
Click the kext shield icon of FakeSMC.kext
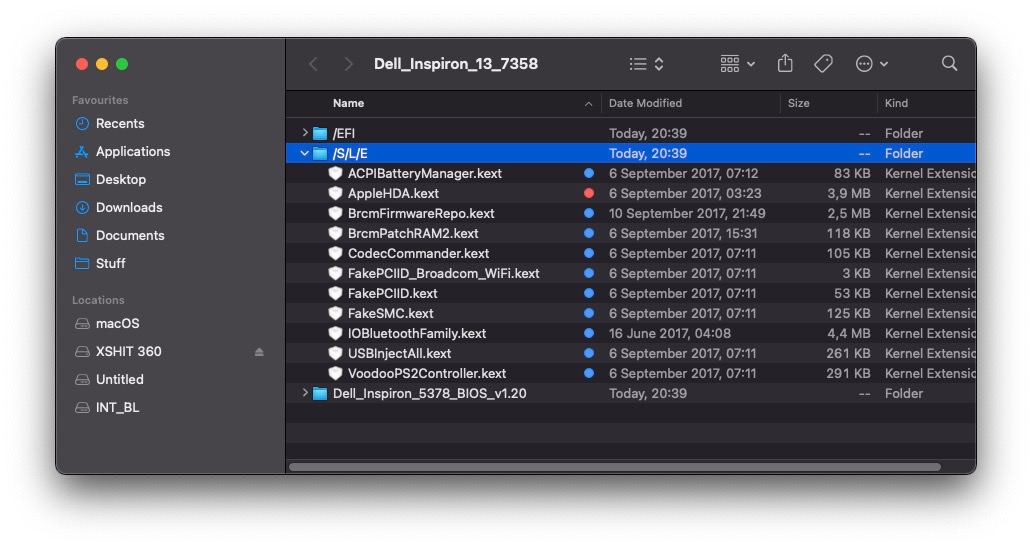pyautogui.click(x=336, y=313)
